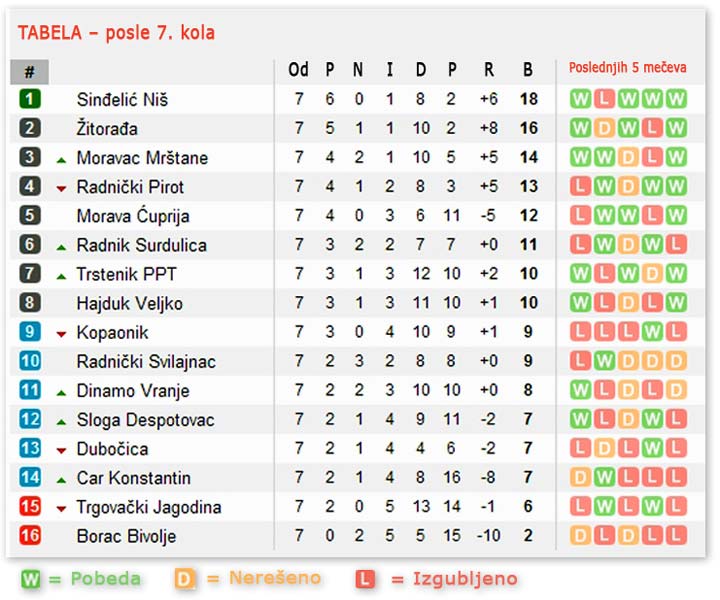Click the green W icon in the legend
Viewport: 720px width, 600px height.
(x=33, y=579)
